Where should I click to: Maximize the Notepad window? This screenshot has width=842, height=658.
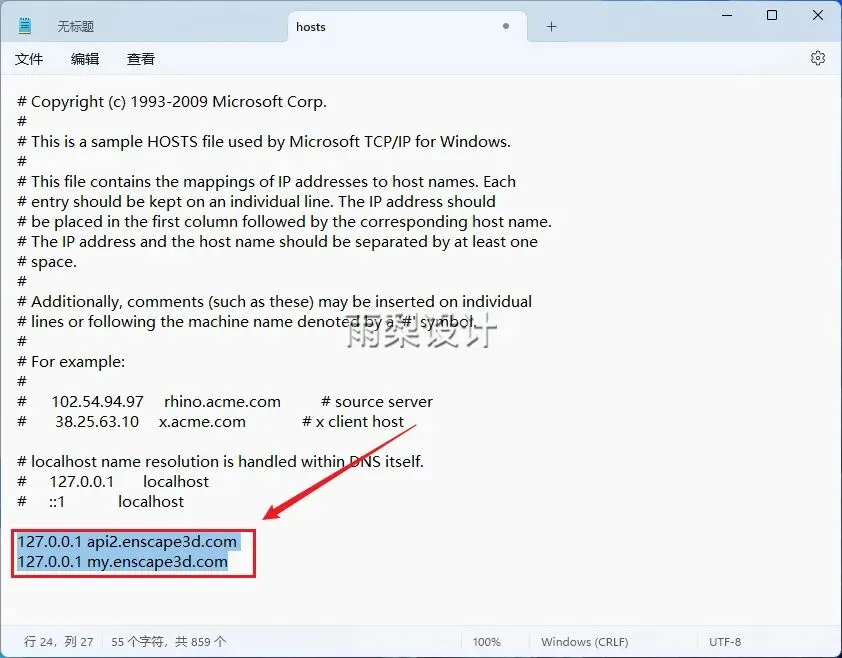pyautogui.click(x=772, y=15)
